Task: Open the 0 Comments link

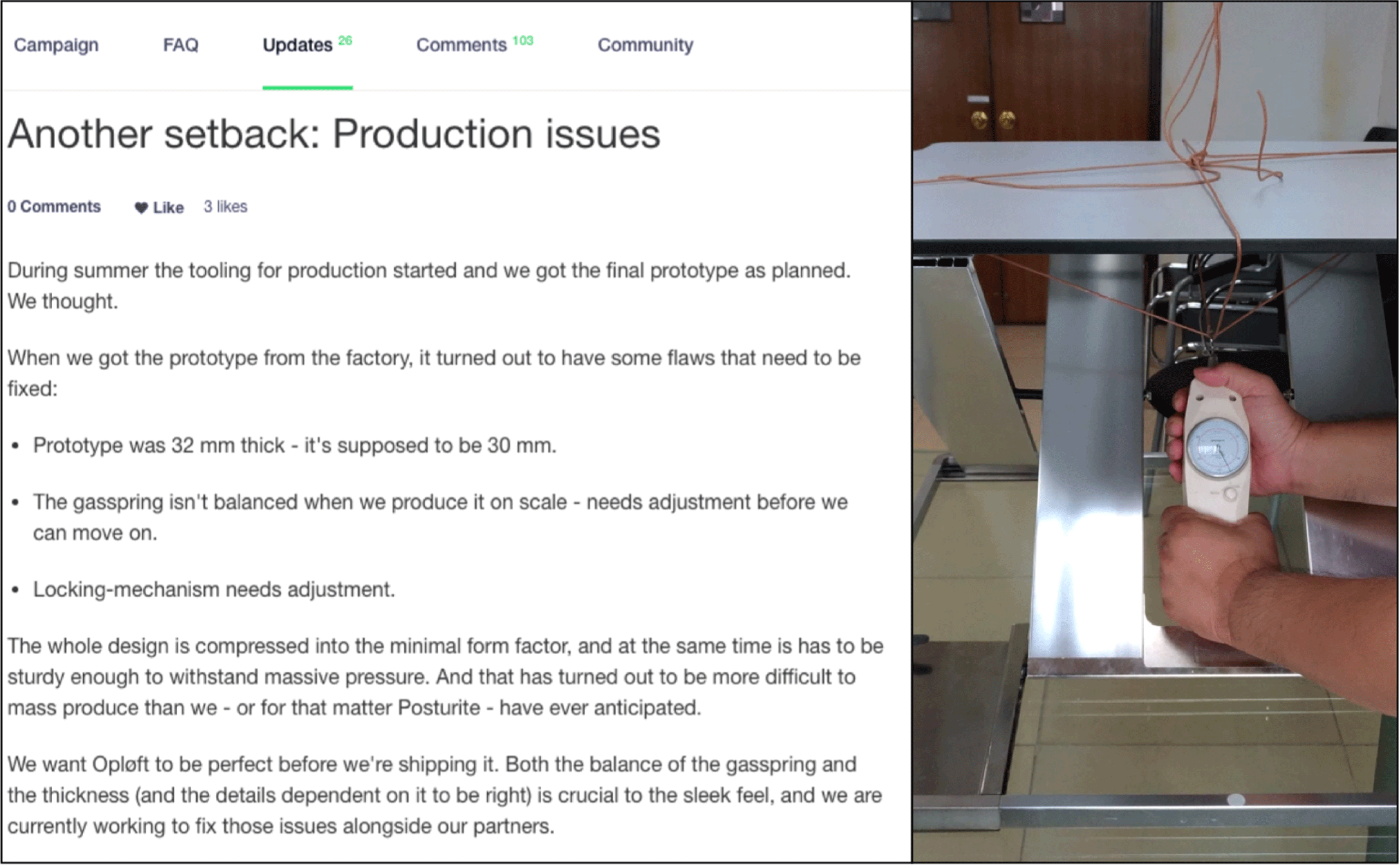Action: tap(54, 206)
